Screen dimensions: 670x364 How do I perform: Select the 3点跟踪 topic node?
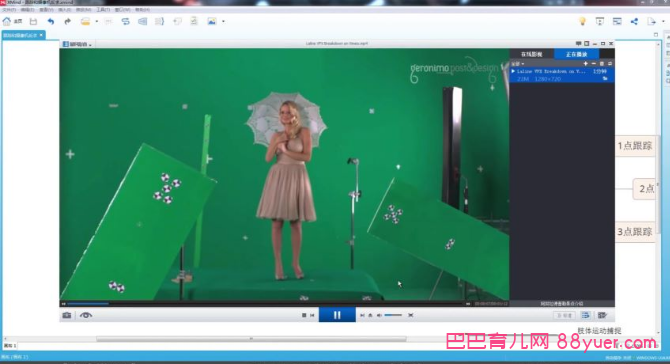coord(635,232)
